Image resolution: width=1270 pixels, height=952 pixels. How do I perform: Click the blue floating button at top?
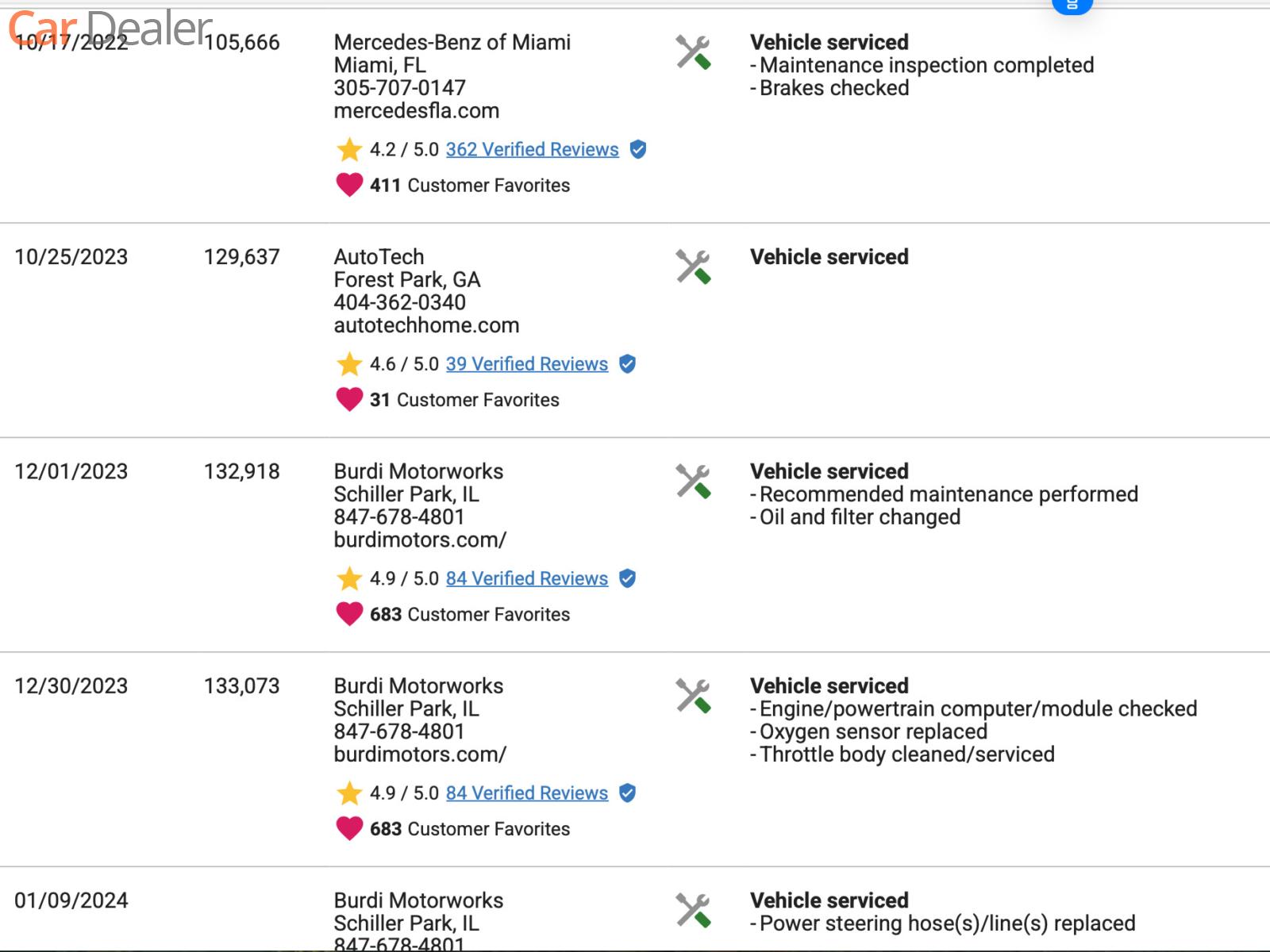point(1072,6)
